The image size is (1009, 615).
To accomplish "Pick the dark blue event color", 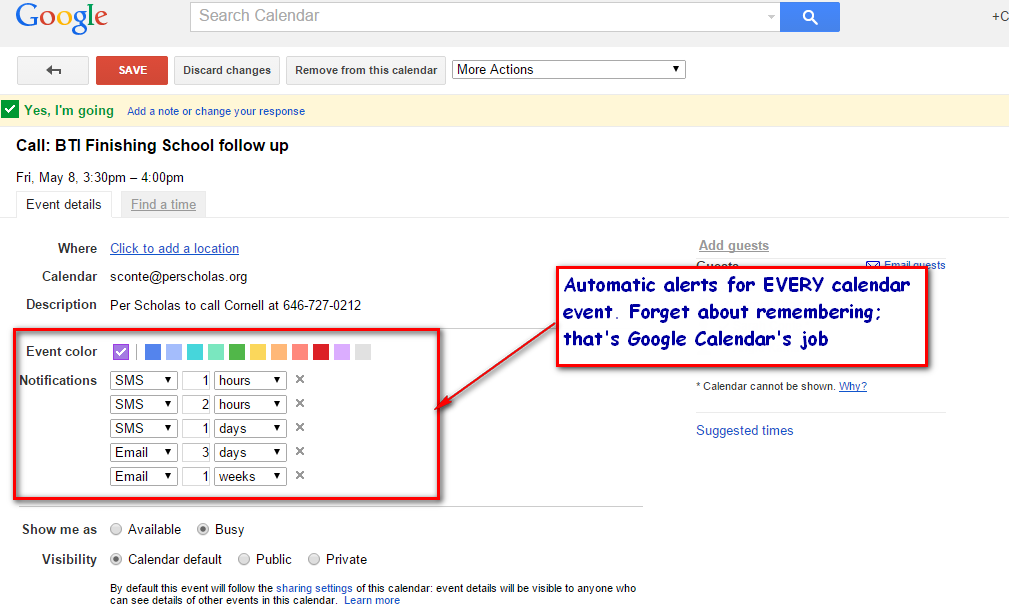I will (x=153, y=352).
